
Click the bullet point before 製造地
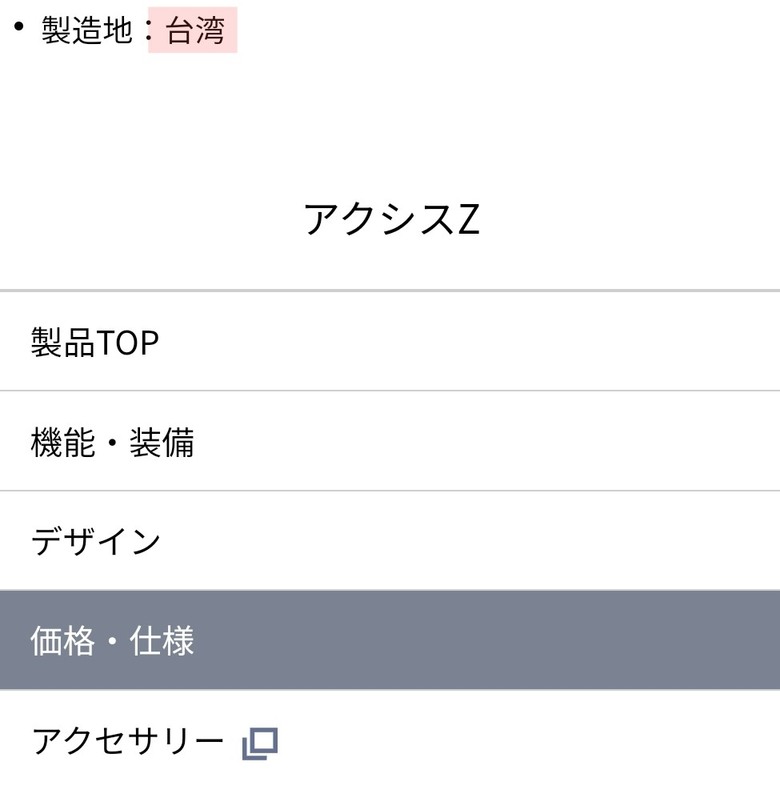[18, 27]
